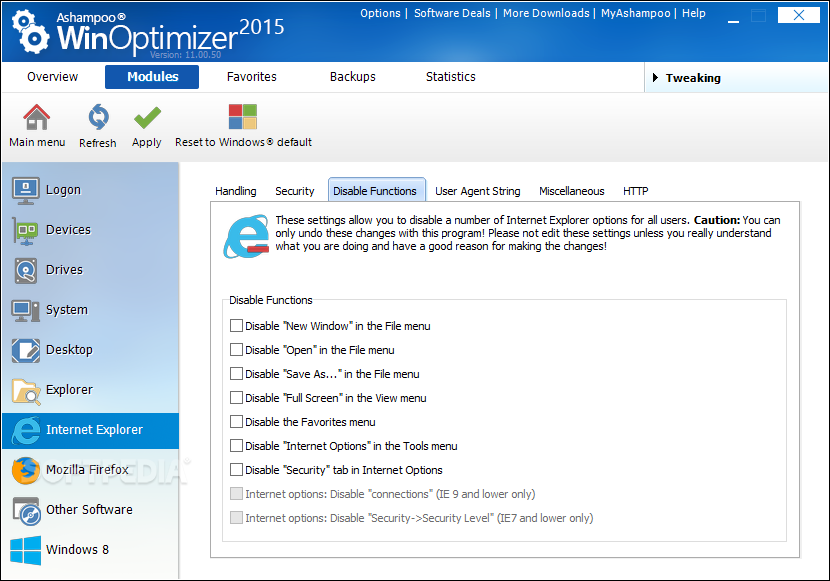Check Disable "New Window" in File menu
The height and width of the screenshot is (581, 830).
pos(237,325)
